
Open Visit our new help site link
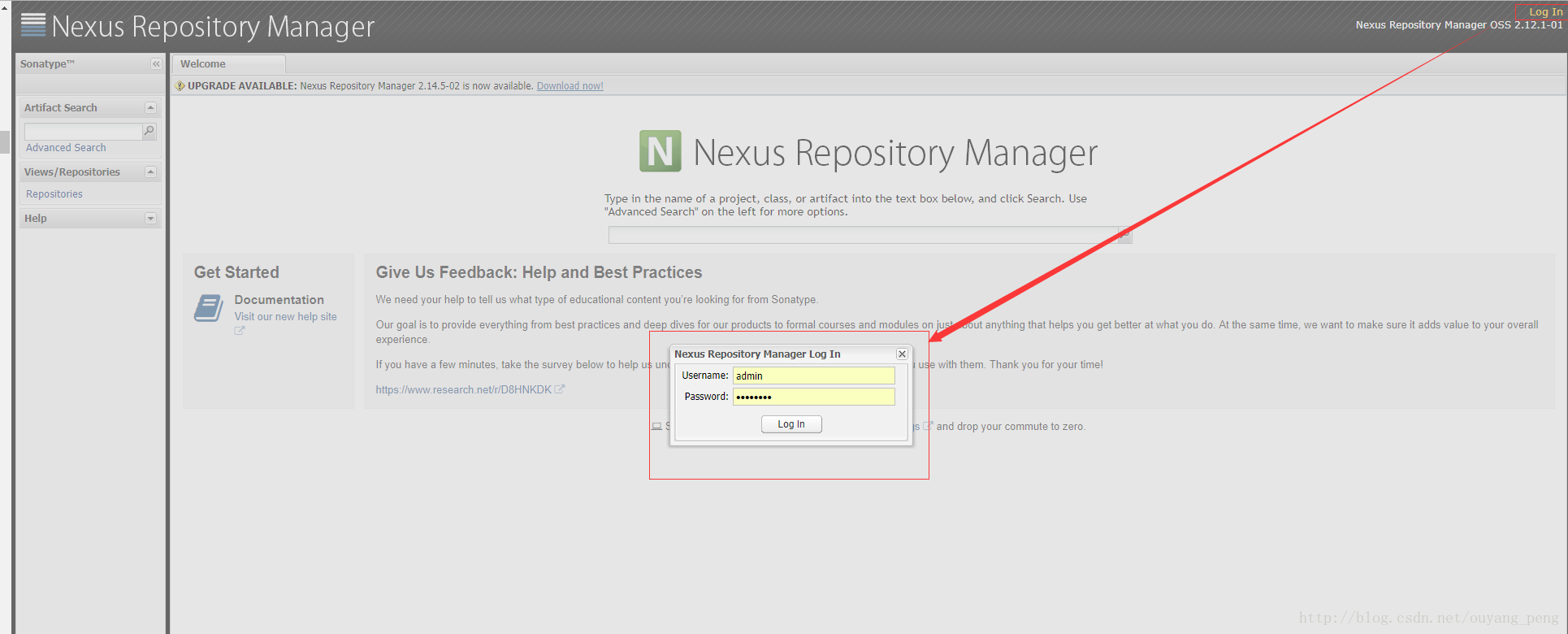[285, 317]
